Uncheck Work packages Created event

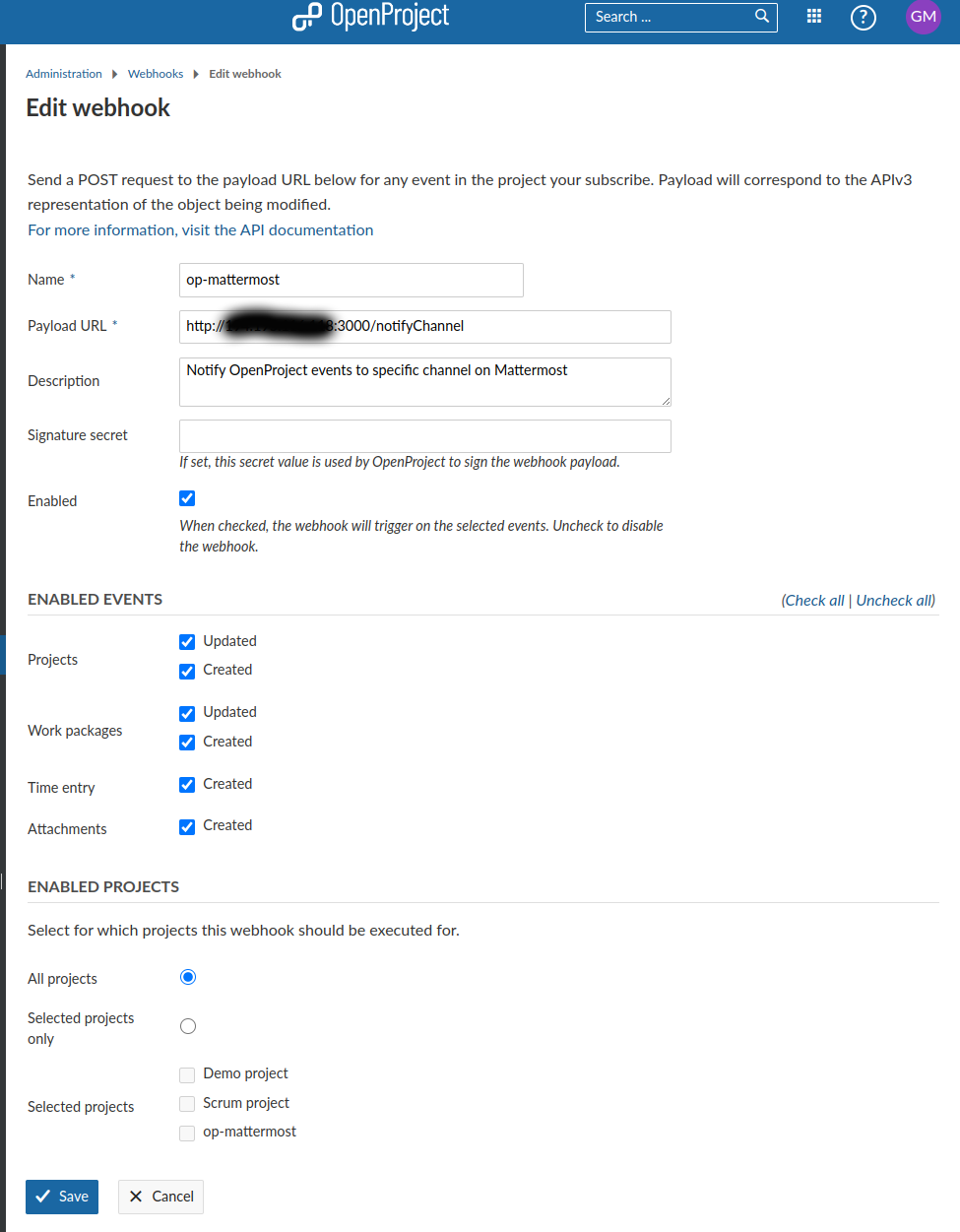tap(187, 743)
